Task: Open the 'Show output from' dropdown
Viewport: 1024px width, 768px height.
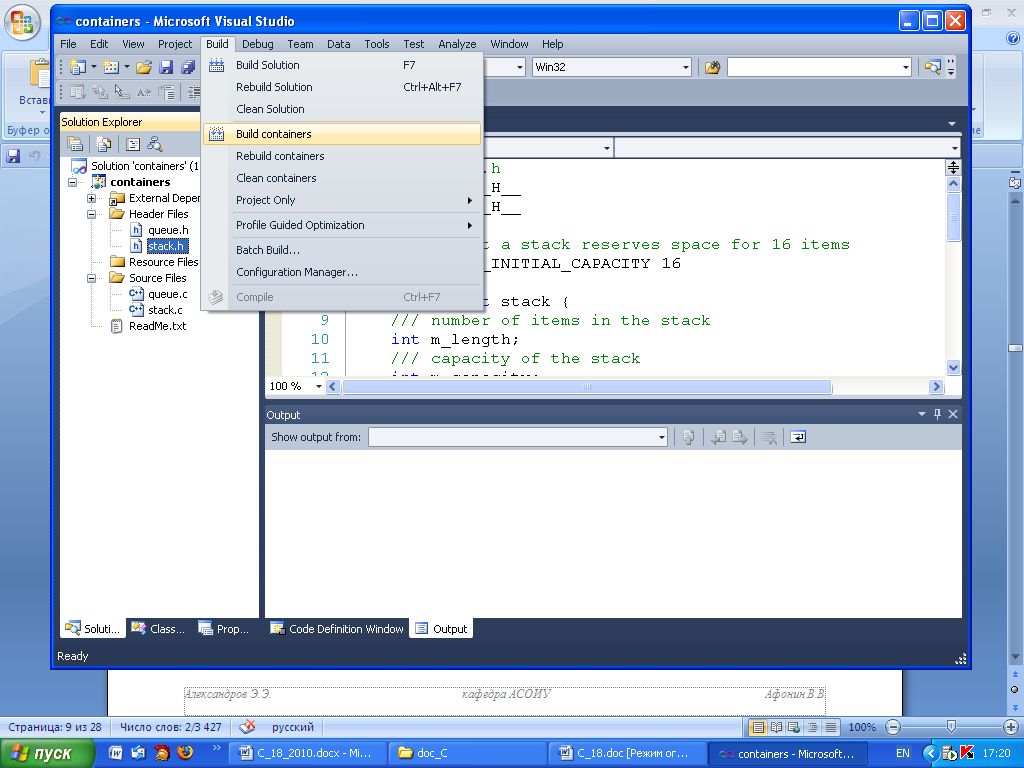Action: pos(661,437)
